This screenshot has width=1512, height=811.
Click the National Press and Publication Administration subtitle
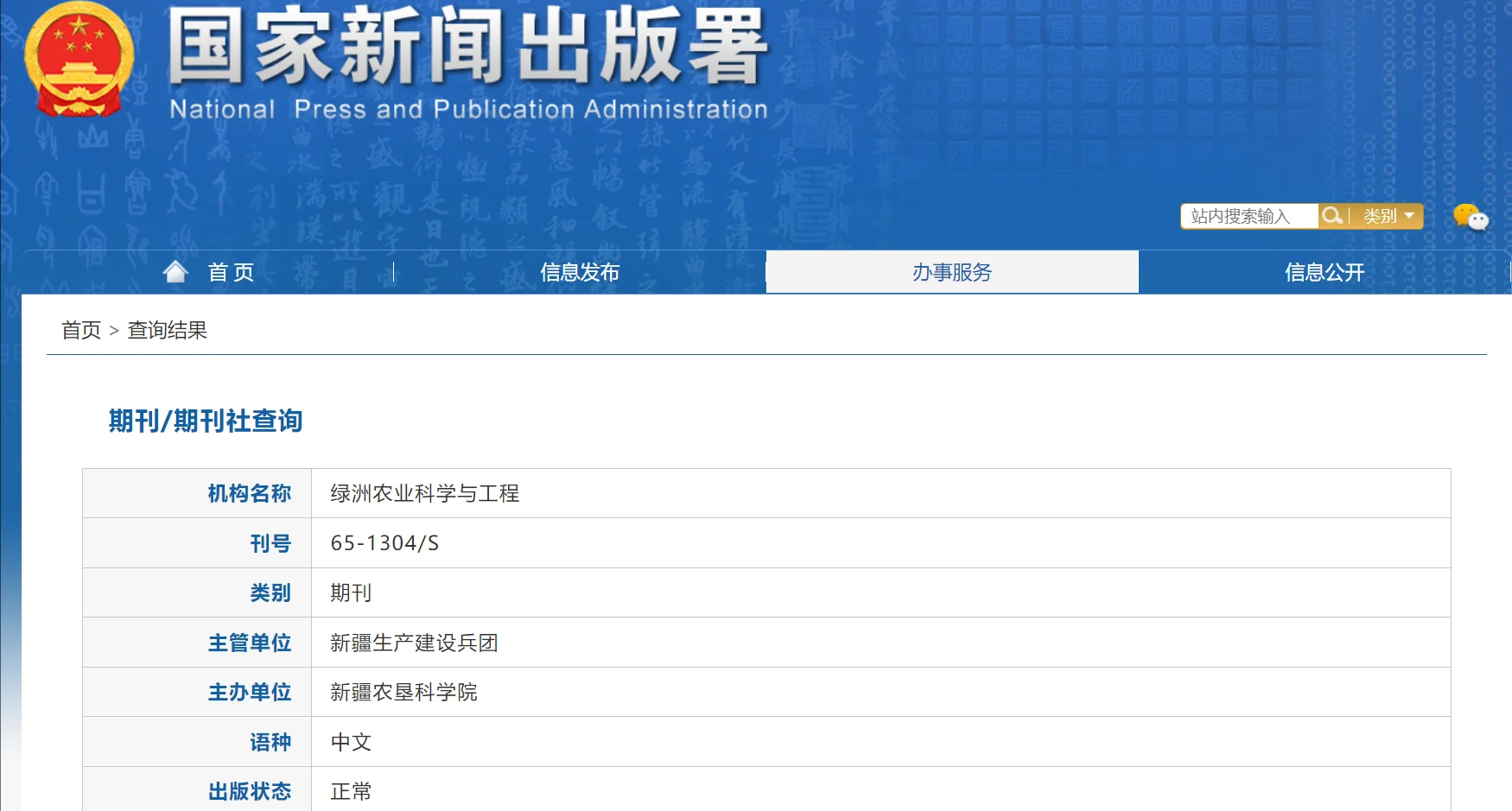[x=468, y=109]
